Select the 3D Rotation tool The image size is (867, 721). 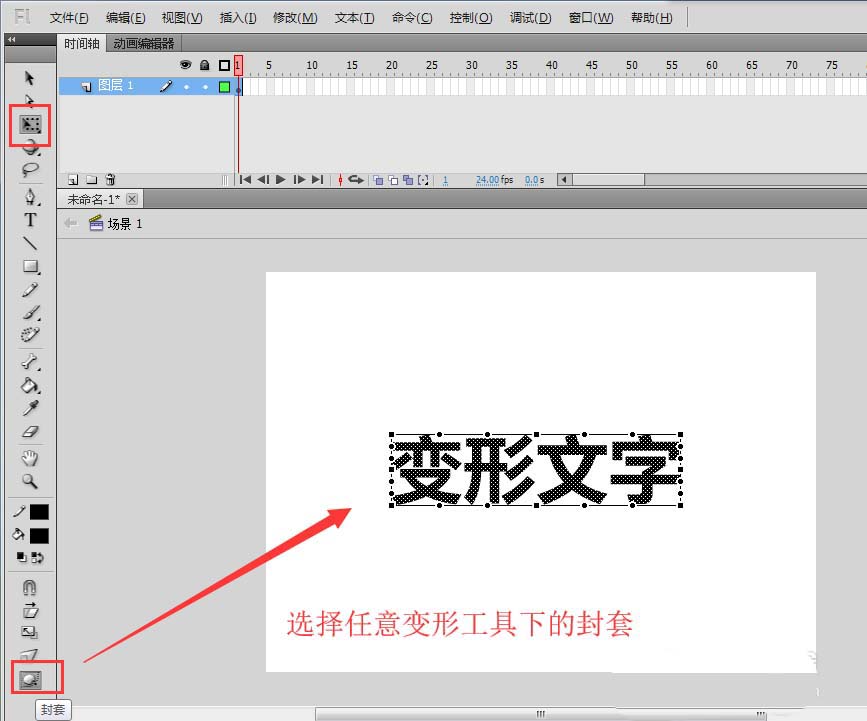click(31, 148)
